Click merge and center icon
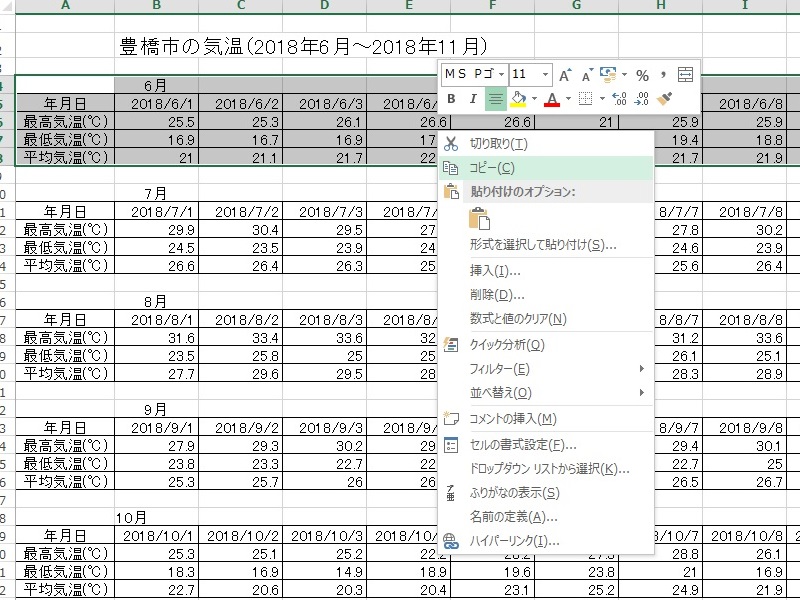This screenshot has width=800, height=600. tap(685, 74)
